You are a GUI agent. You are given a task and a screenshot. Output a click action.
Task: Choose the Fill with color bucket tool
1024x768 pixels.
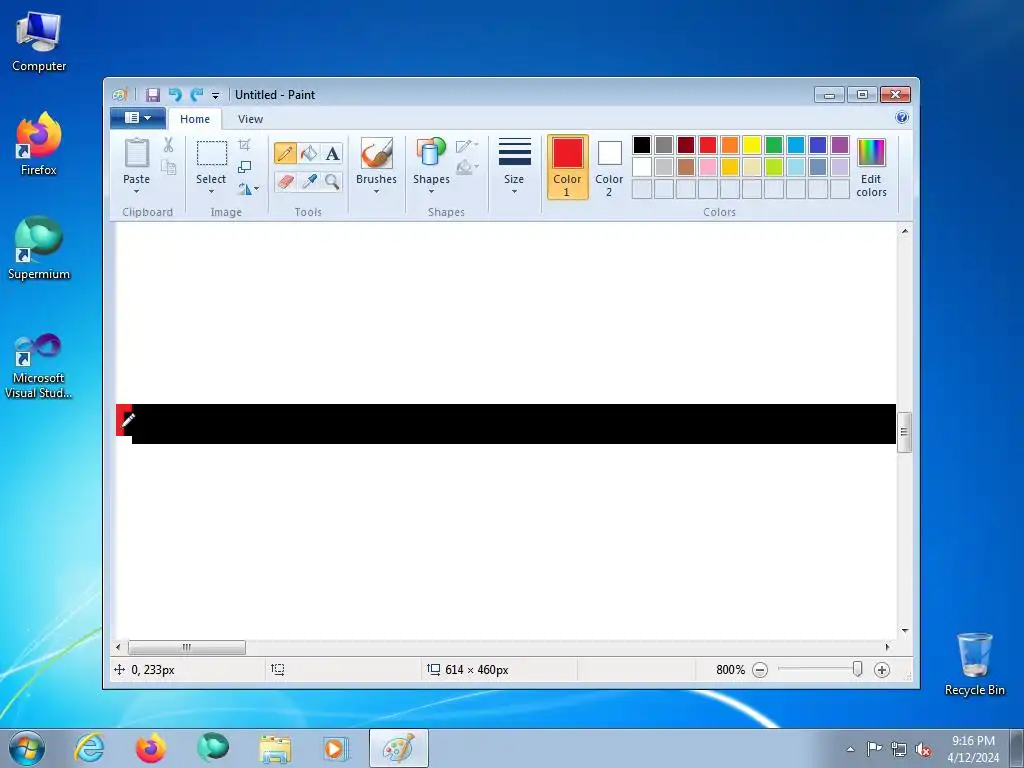click(x=309, y=153)
